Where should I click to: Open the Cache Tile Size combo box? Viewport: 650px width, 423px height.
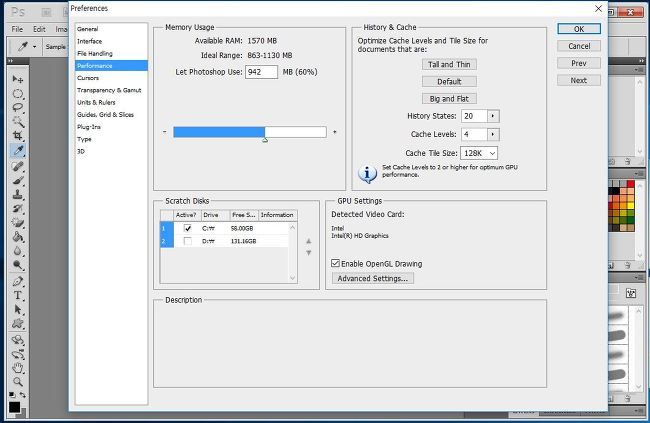coord(479,153)
